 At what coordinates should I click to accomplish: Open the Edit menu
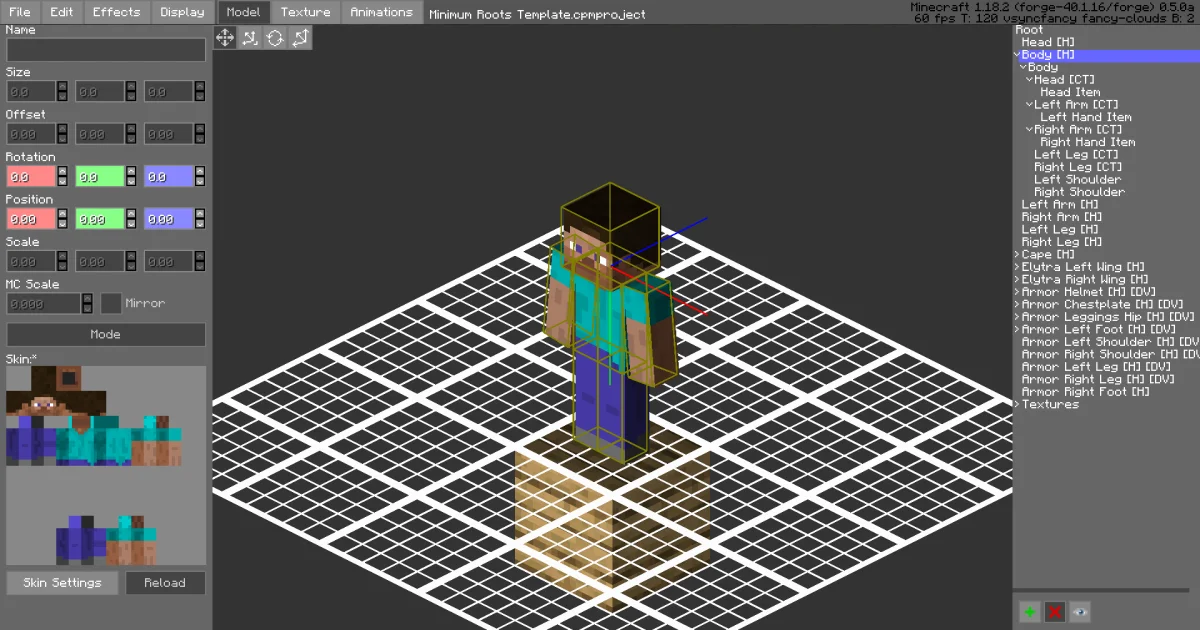pyautogui.click(x=62, y=12)
